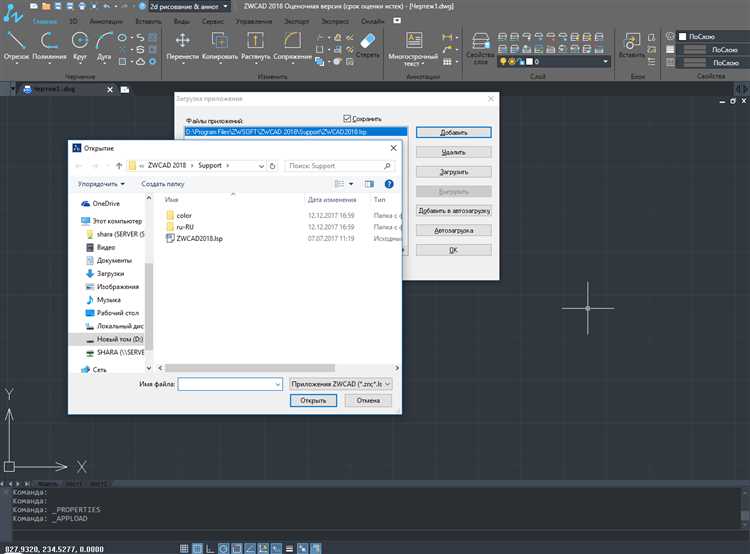
Task: Choose the Растянуть stretch tool
Action: click(255, 45)
